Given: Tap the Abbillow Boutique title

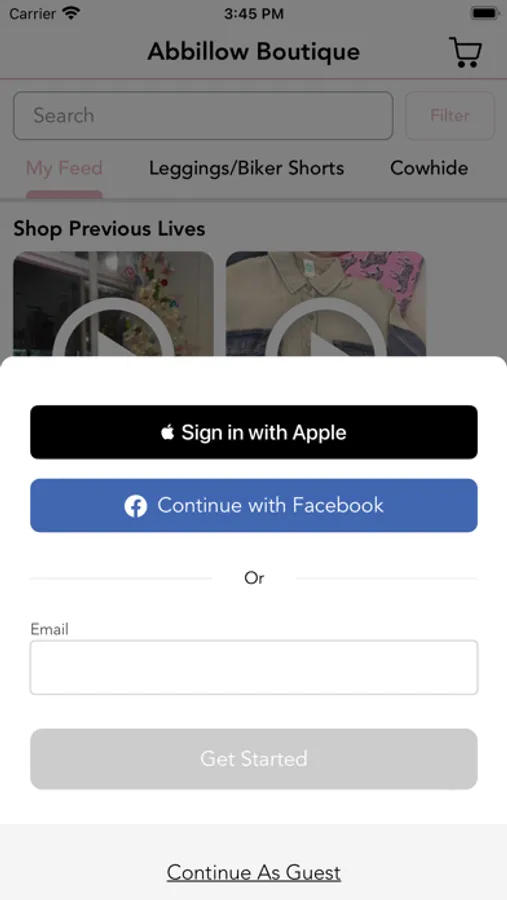Looking at the screenshot, I should point(254,52).
